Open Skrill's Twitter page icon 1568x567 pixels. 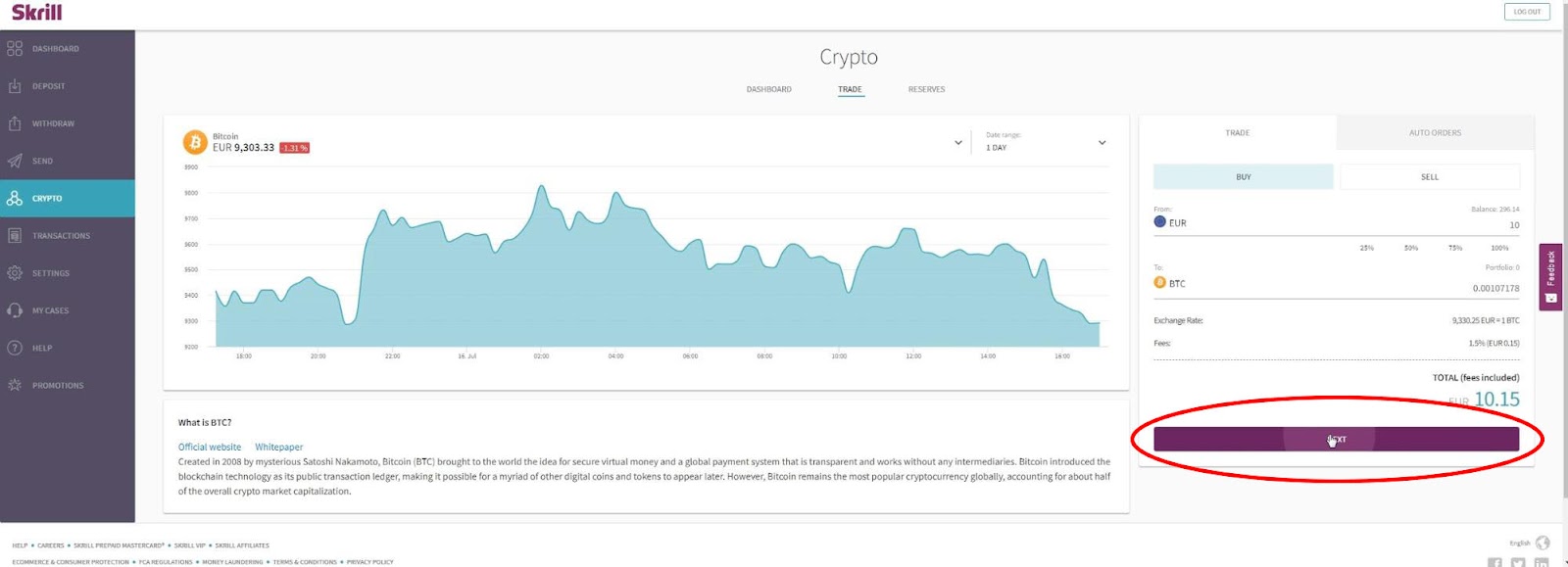click(1518, 562)
